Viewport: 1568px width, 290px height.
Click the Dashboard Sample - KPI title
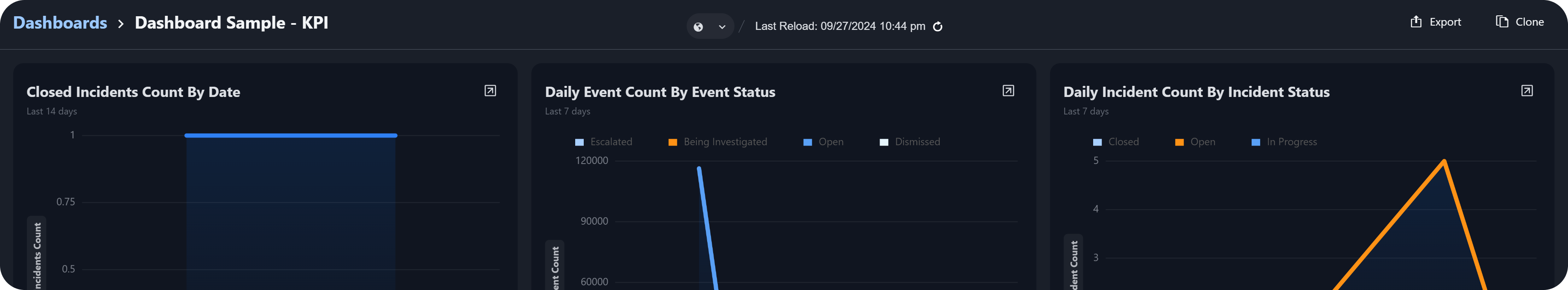coord(231,23)
